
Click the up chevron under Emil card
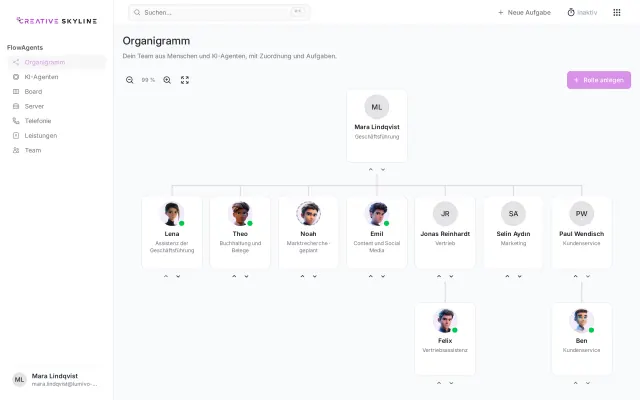(x=371, y=276)
